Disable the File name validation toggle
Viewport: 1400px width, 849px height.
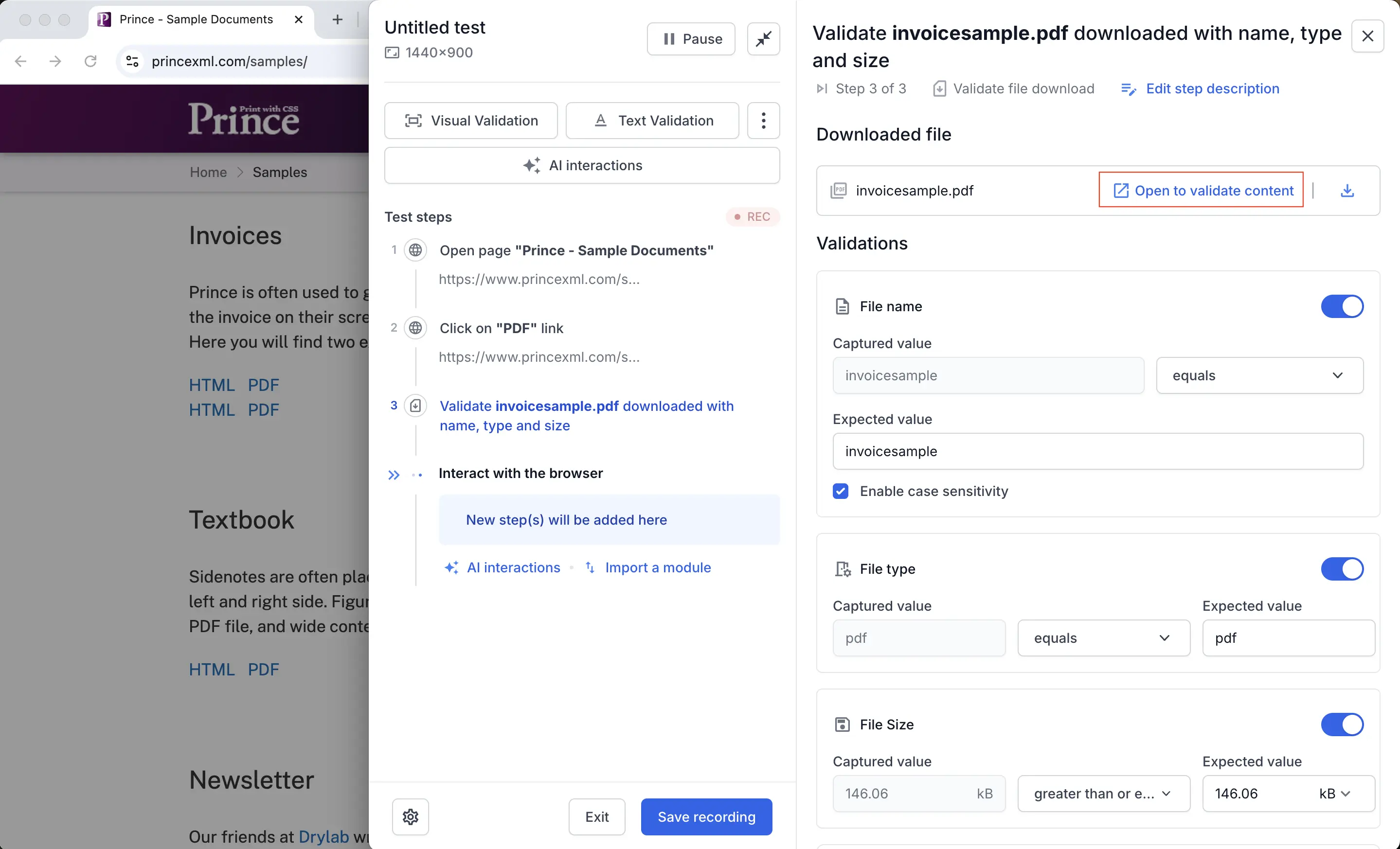point(1342,306)
